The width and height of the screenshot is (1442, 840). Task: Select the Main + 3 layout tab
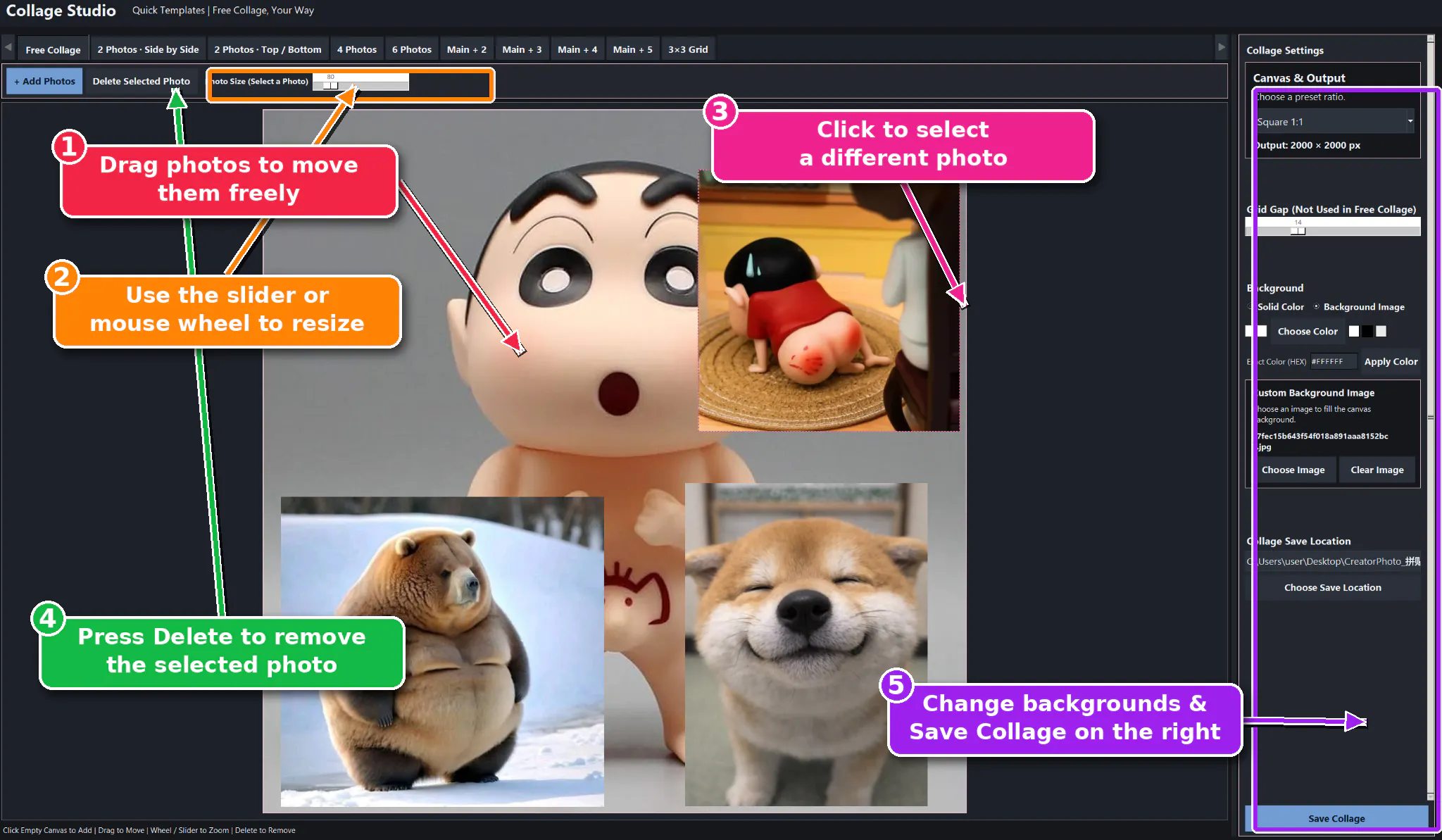(x=522, y=49)
